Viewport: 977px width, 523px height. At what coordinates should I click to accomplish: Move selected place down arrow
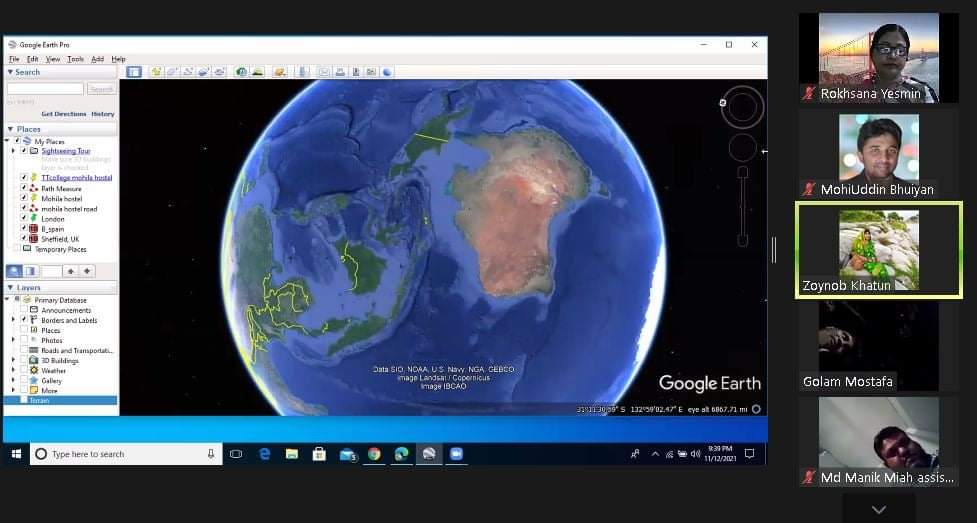tap(87, 271)
